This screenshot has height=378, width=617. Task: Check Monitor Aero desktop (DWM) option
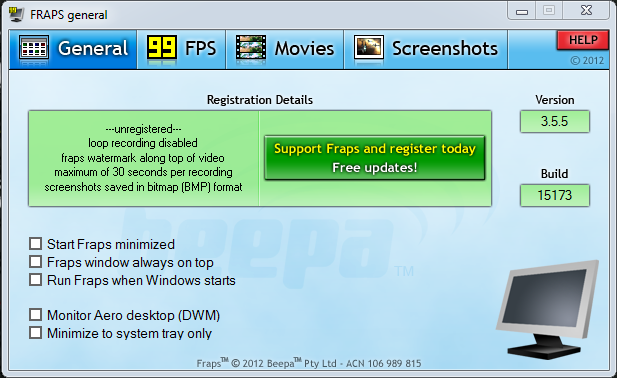(35, 315)
